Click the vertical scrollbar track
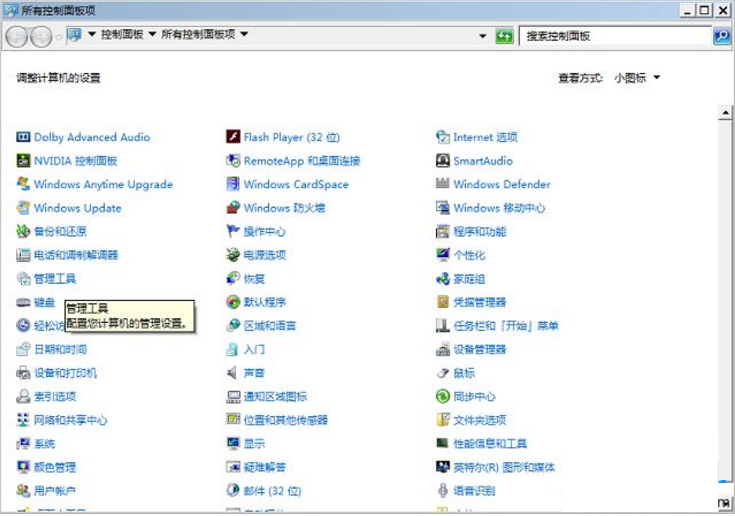The image size is (735, 516). pos(725,300)
